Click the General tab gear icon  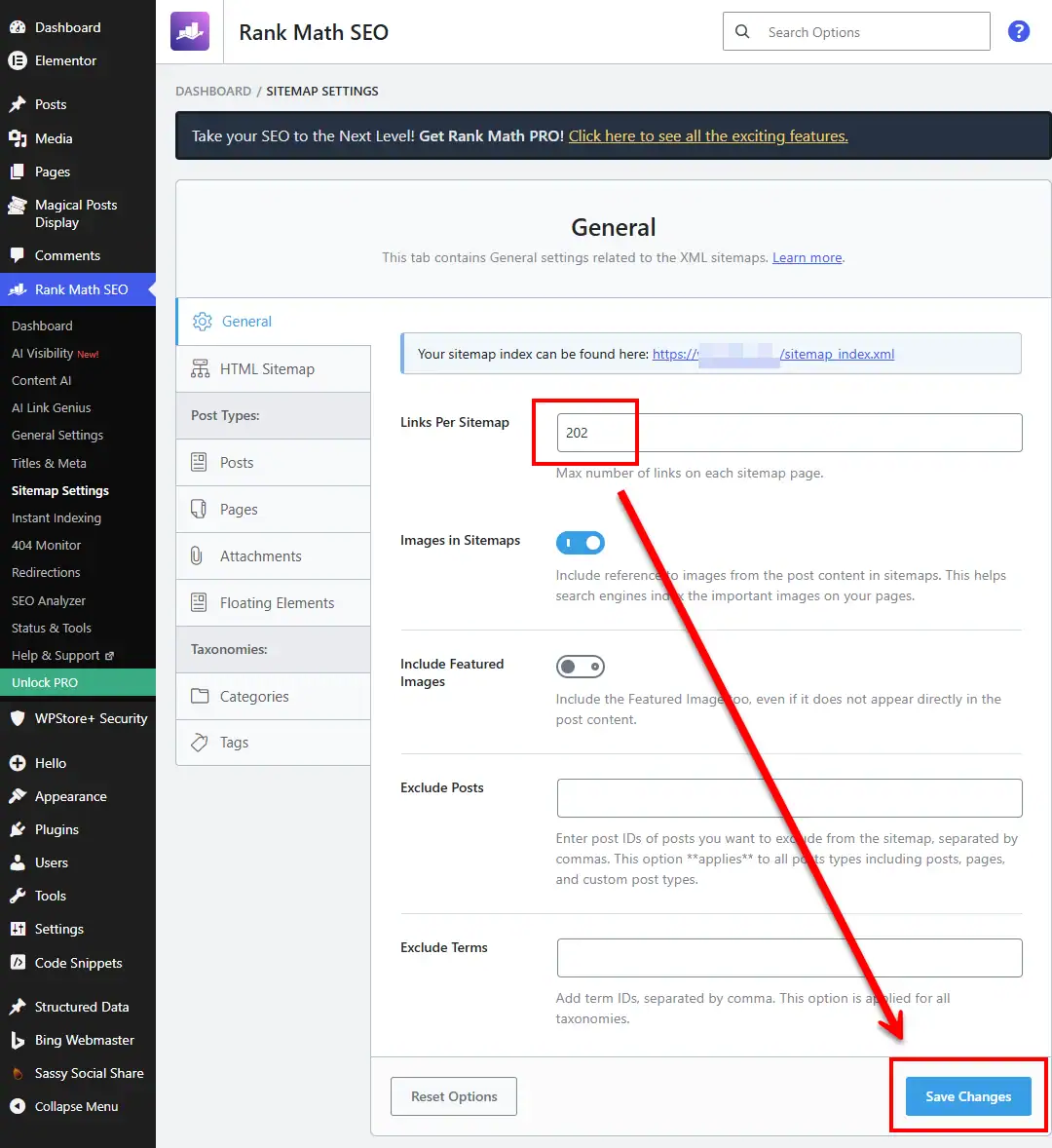pos(202,322)
